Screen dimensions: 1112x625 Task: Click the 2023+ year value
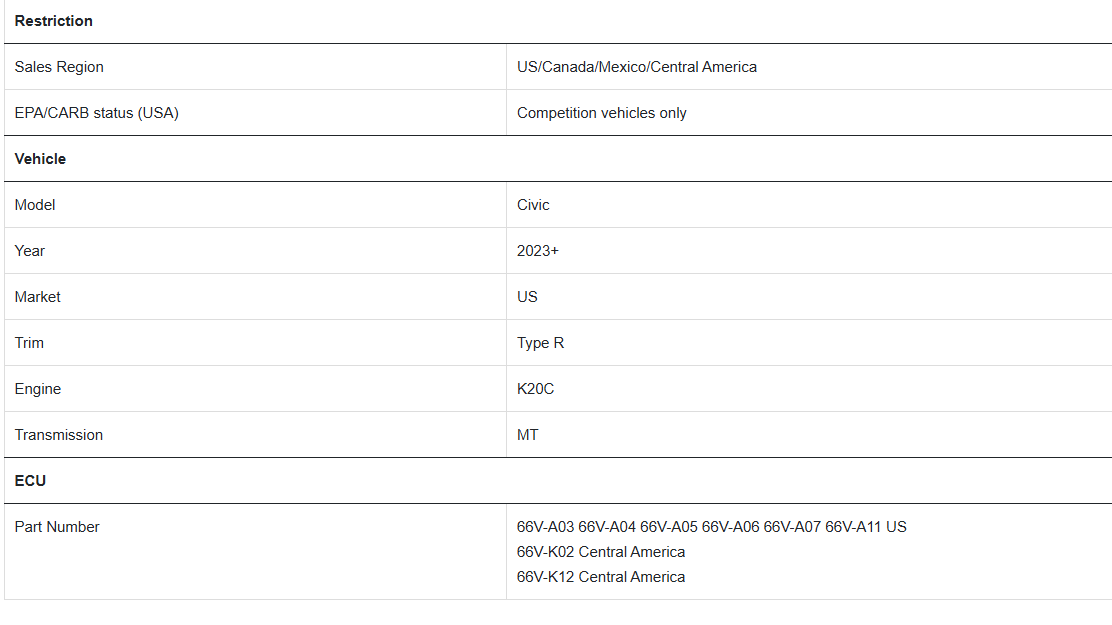click(x=538, y=251)
